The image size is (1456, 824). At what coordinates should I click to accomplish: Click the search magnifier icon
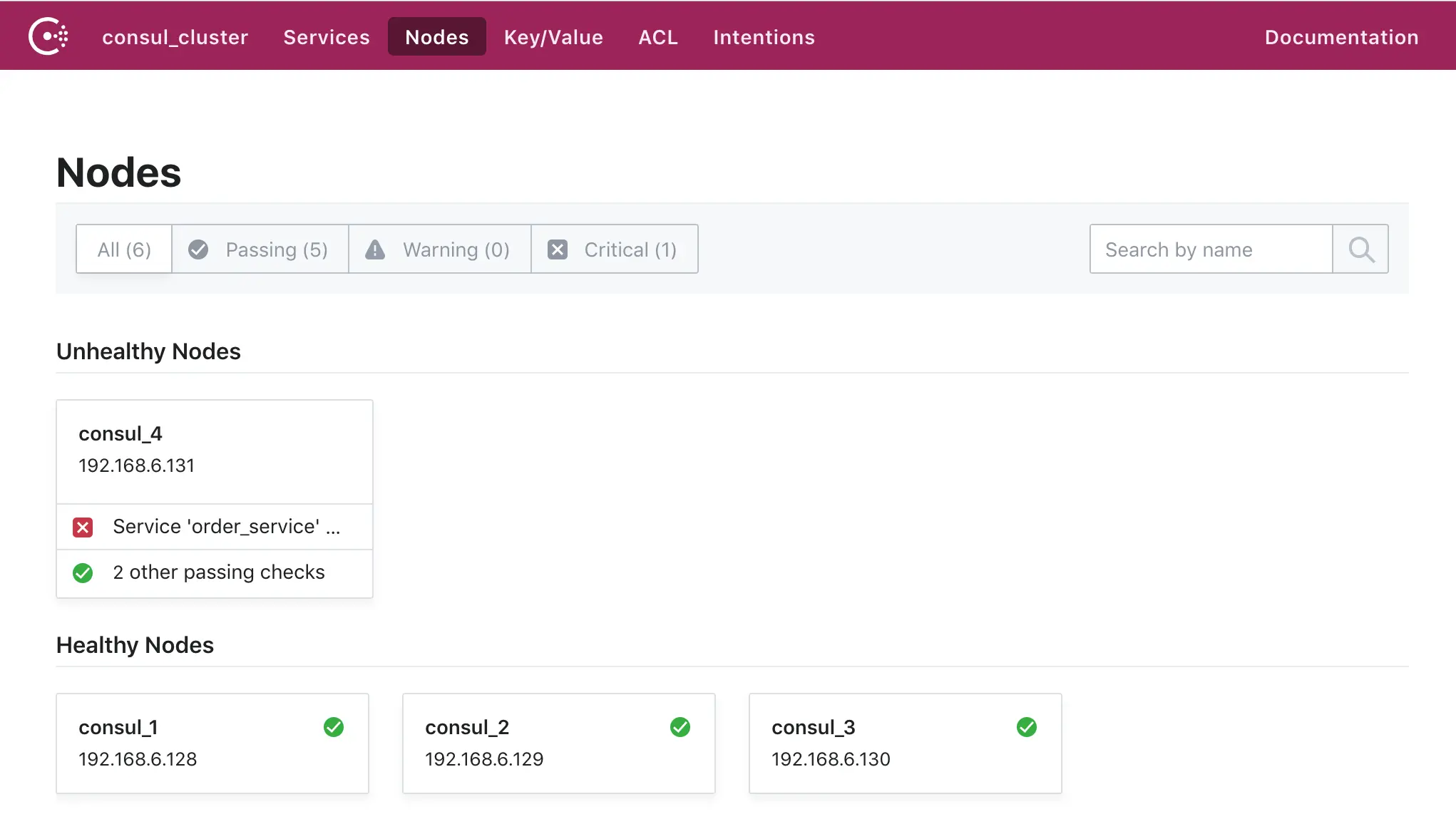coord(1360,249)
